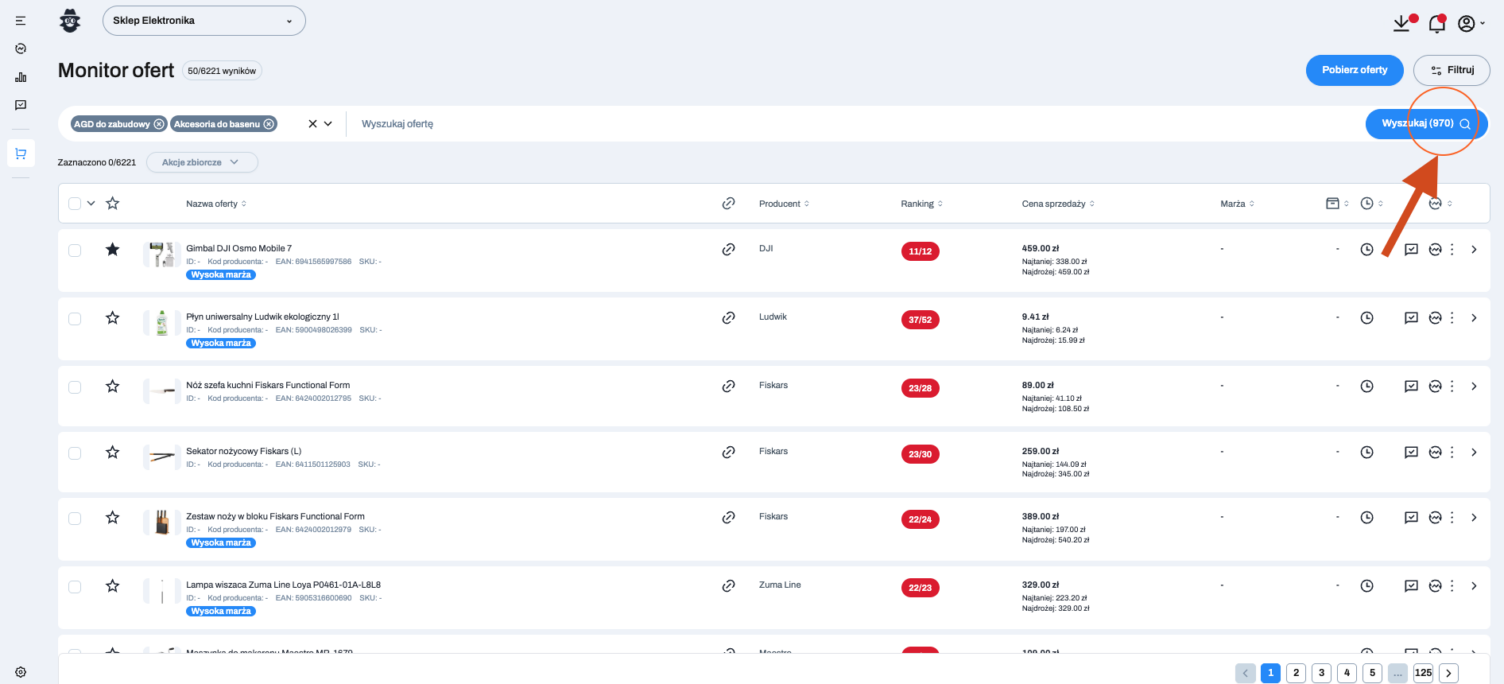This screenshot has height=684, width=1504.
Task: Tick checkbox for Zestaw noży w bloku Fiskars
Action: 75,518
